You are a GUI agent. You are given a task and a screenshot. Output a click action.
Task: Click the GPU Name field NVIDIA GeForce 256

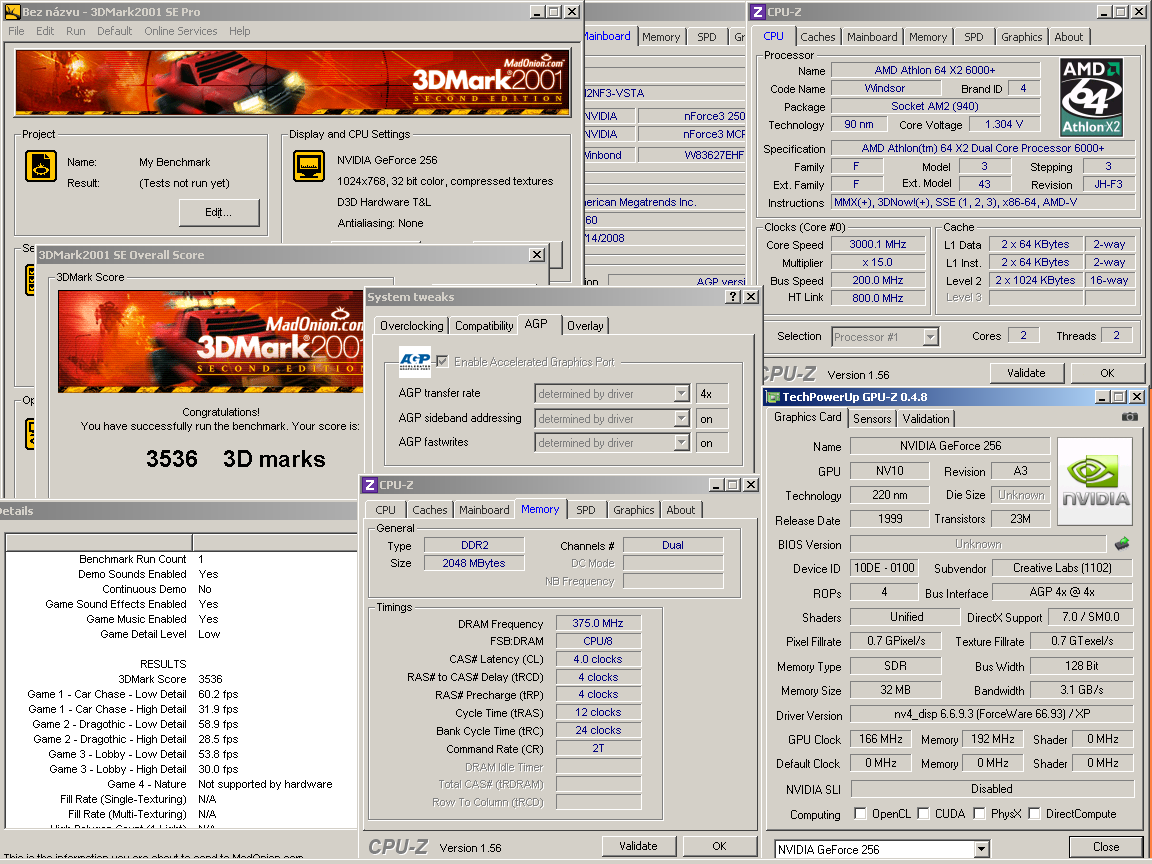950,446
